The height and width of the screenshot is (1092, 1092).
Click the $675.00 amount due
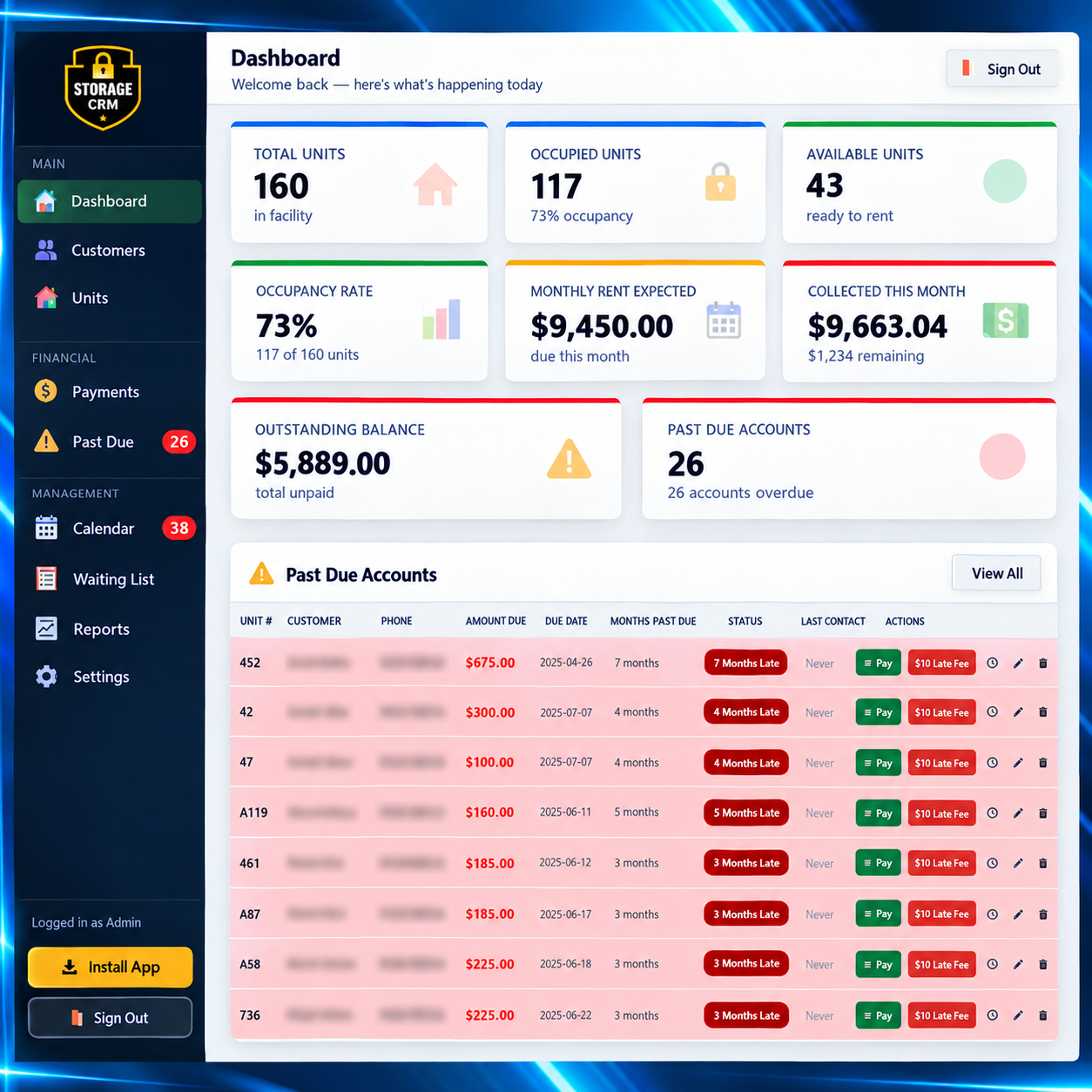point(490,663)
